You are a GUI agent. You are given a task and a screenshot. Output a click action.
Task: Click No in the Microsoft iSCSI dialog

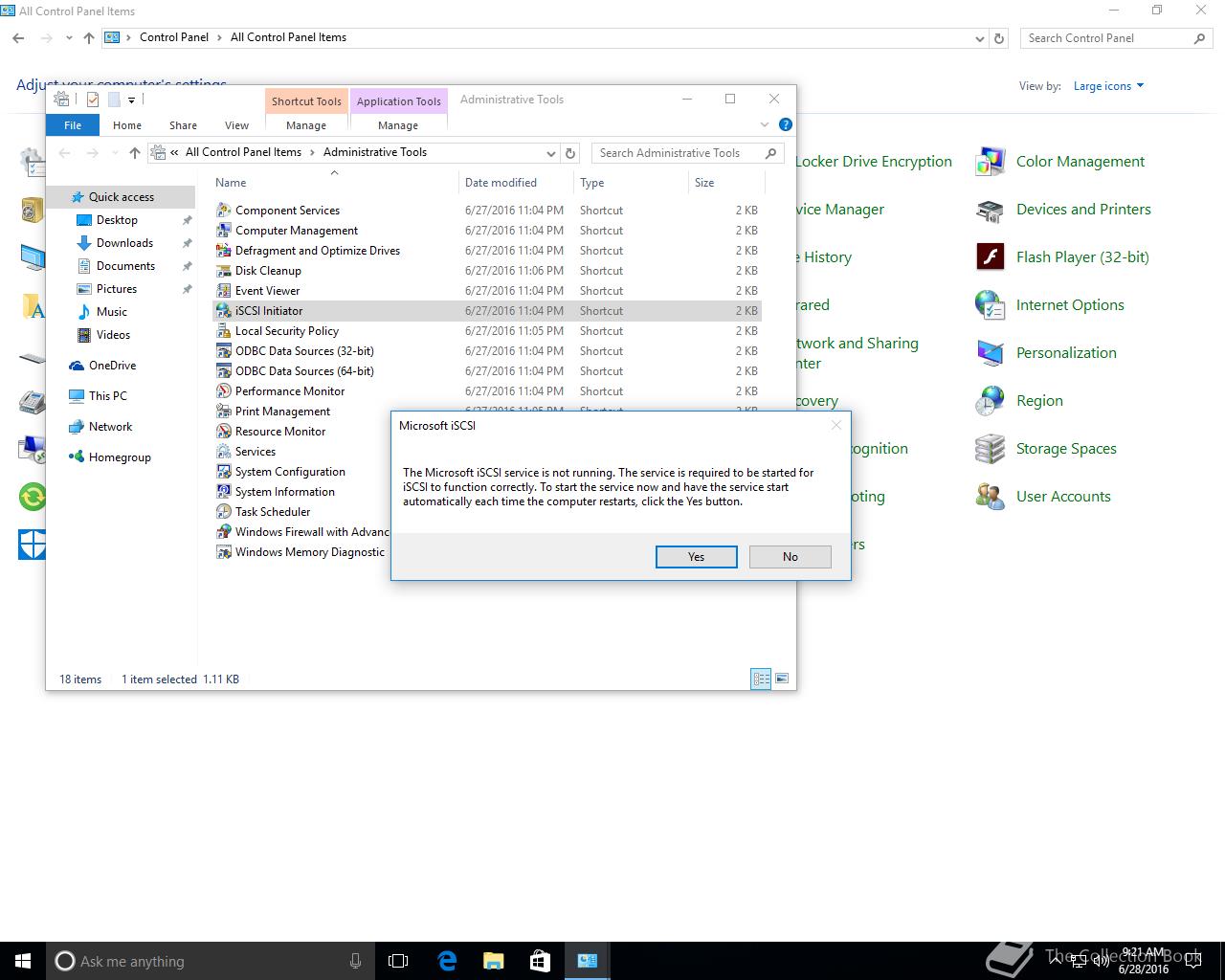pyautogui.click(x=790, y=557)
